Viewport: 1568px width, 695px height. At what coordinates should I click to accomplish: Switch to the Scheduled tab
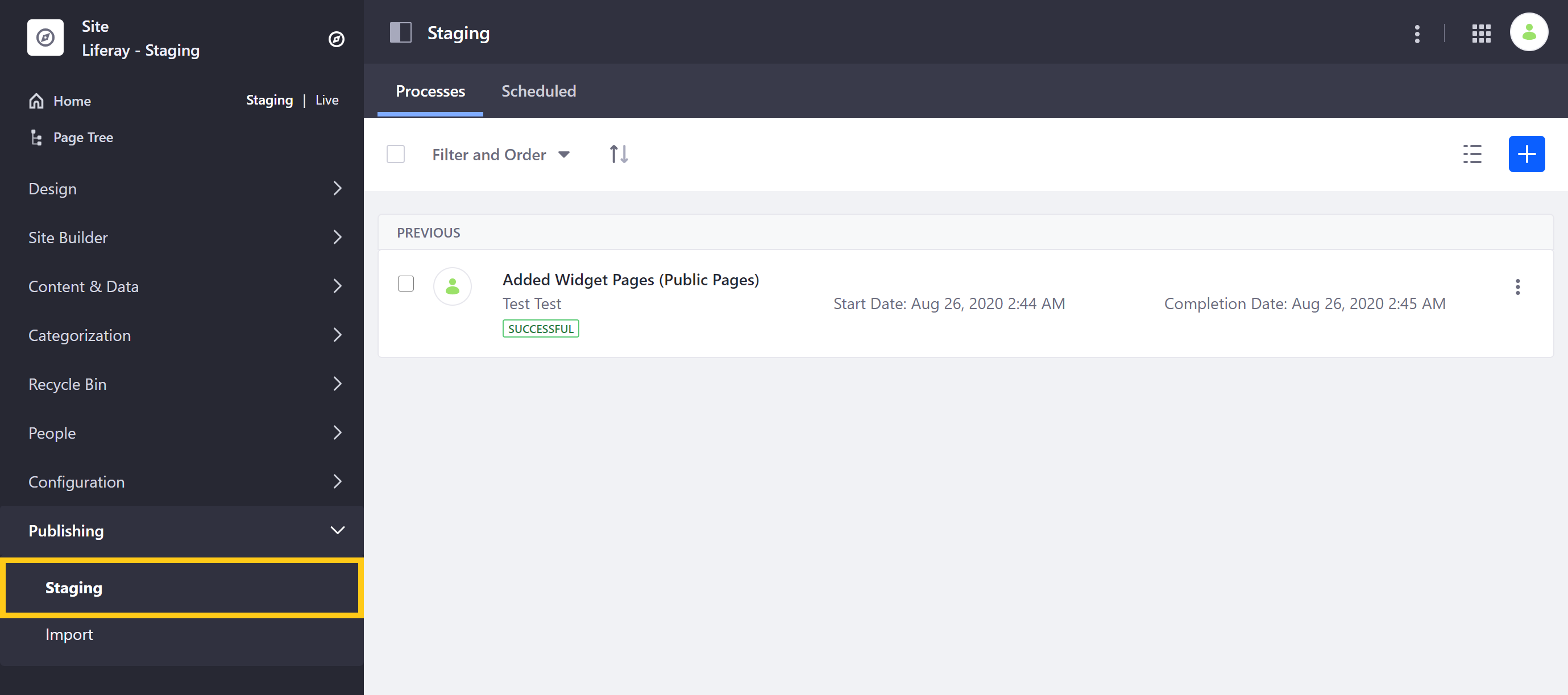(x=539, y=91)
